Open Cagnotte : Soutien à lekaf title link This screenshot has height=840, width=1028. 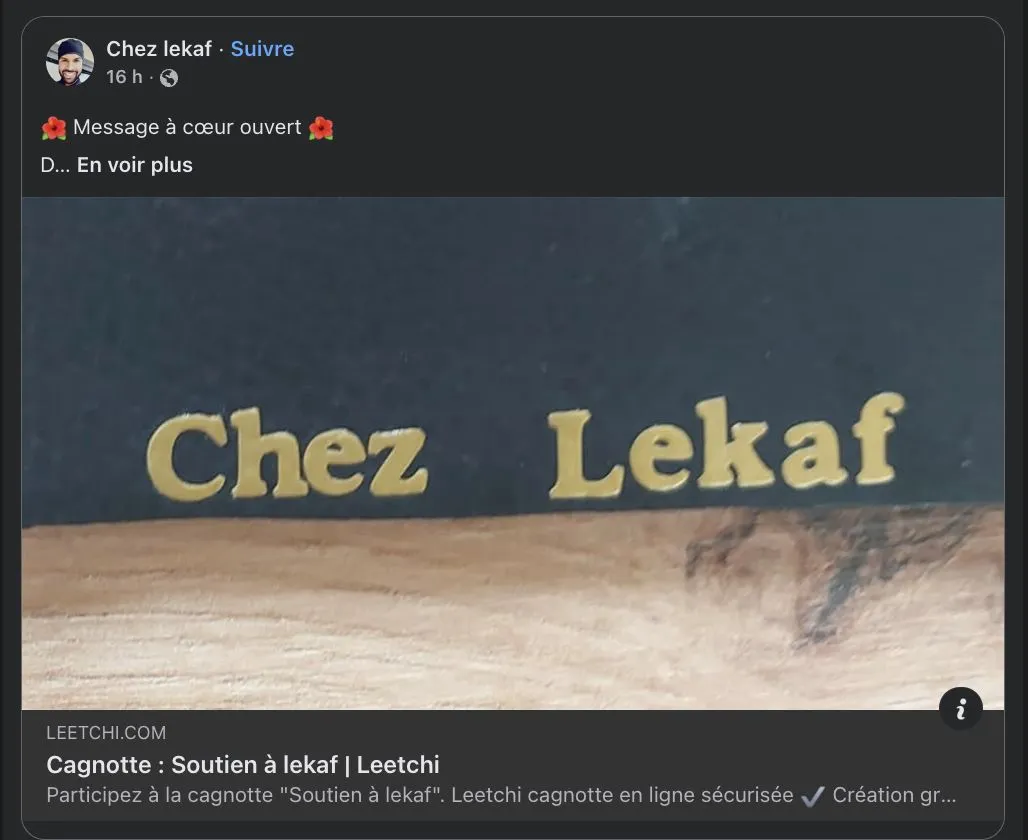pyautogui.click(x=243, y=765)
